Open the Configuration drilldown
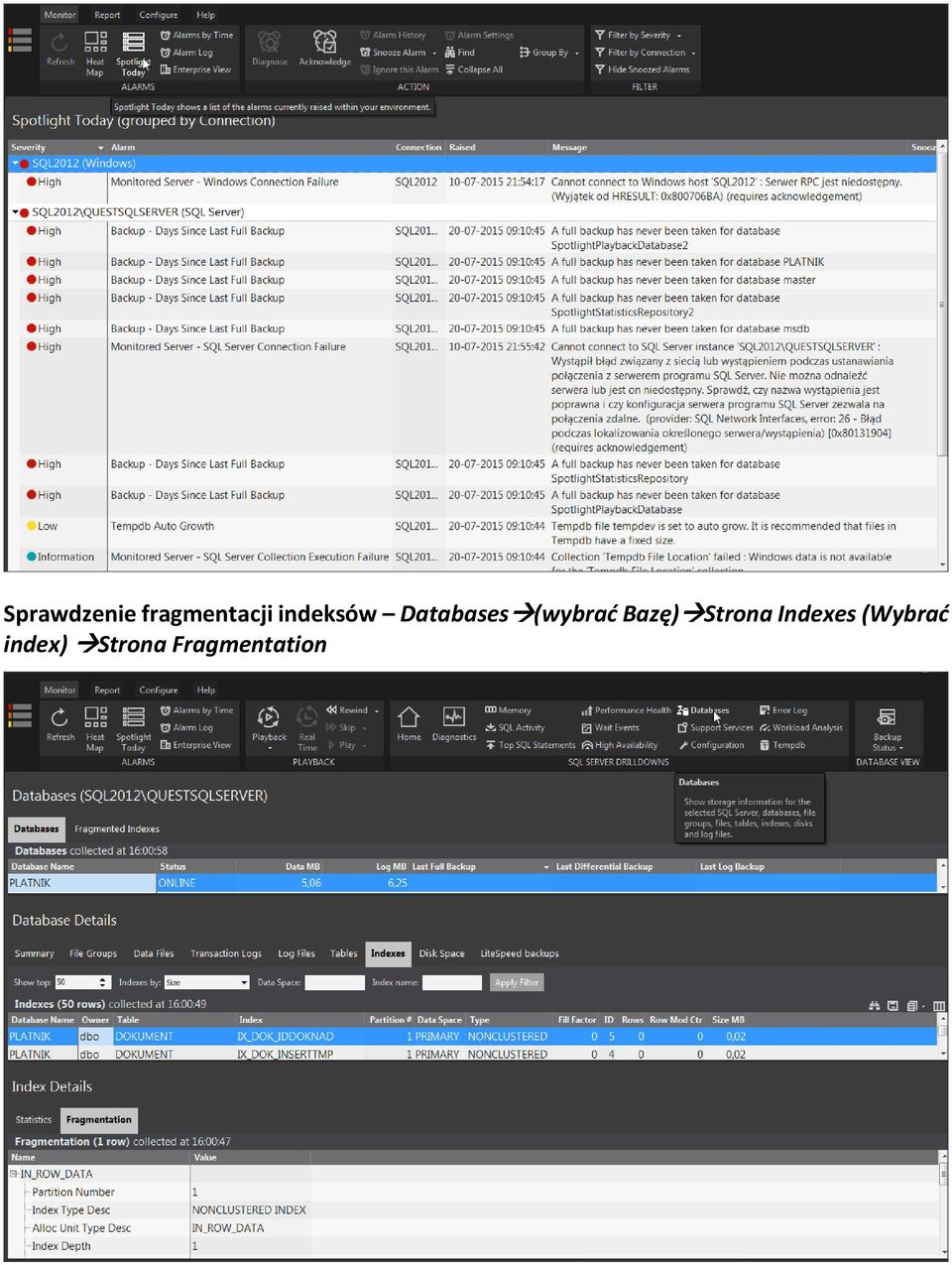Viewport: 952px width, 1265px height. pyautogui.click(x=710, y=745)
